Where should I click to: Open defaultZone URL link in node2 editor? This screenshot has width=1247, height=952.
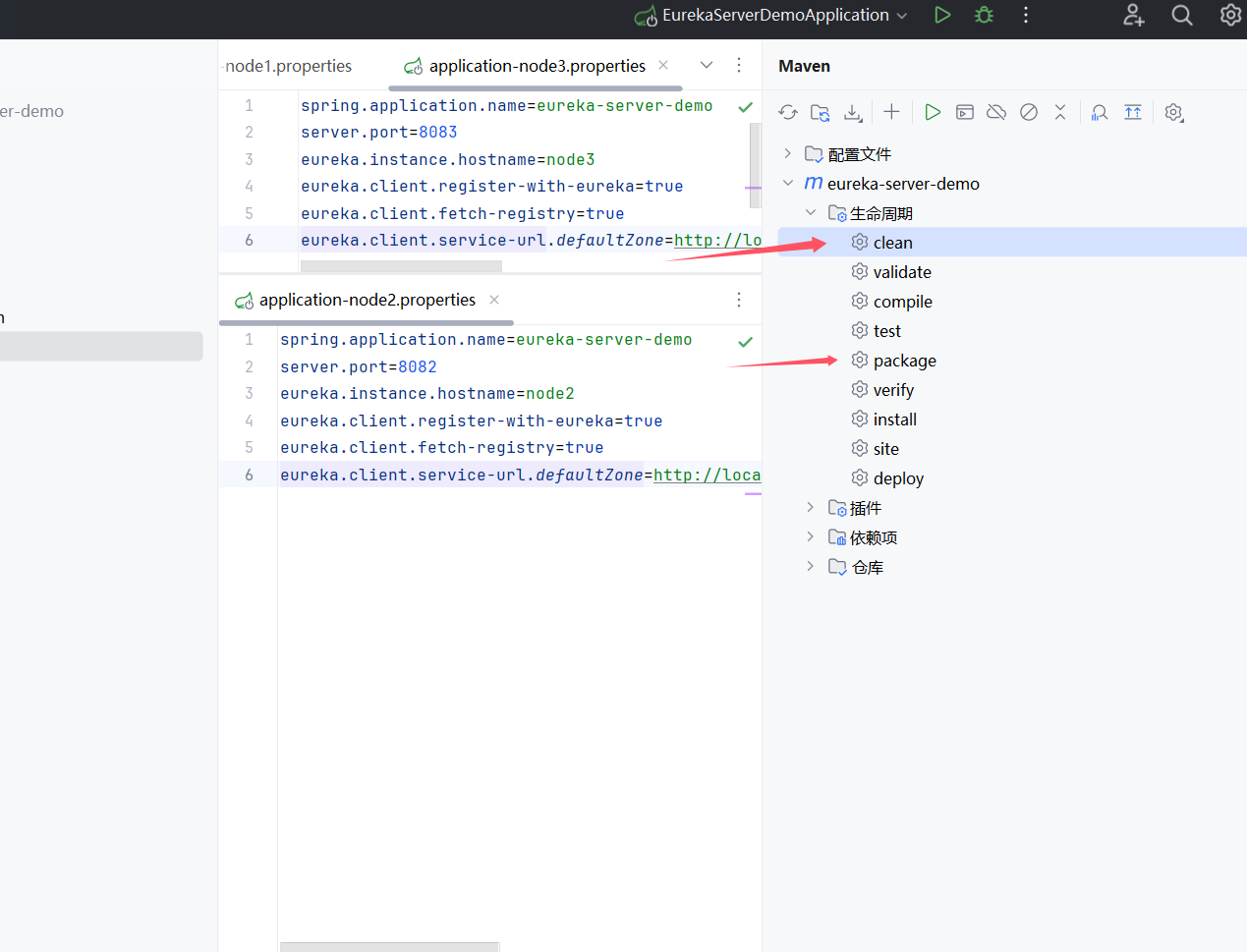[x=707, y=475]
